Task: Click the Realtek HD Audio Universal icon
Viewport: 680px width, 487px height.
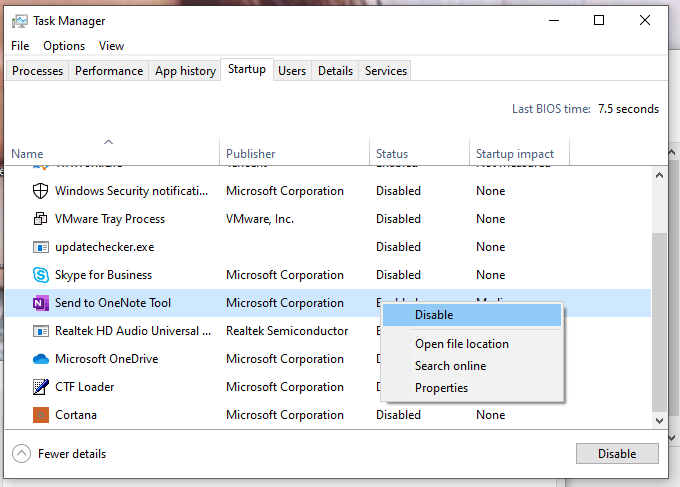Action: (x=41, y=331)
